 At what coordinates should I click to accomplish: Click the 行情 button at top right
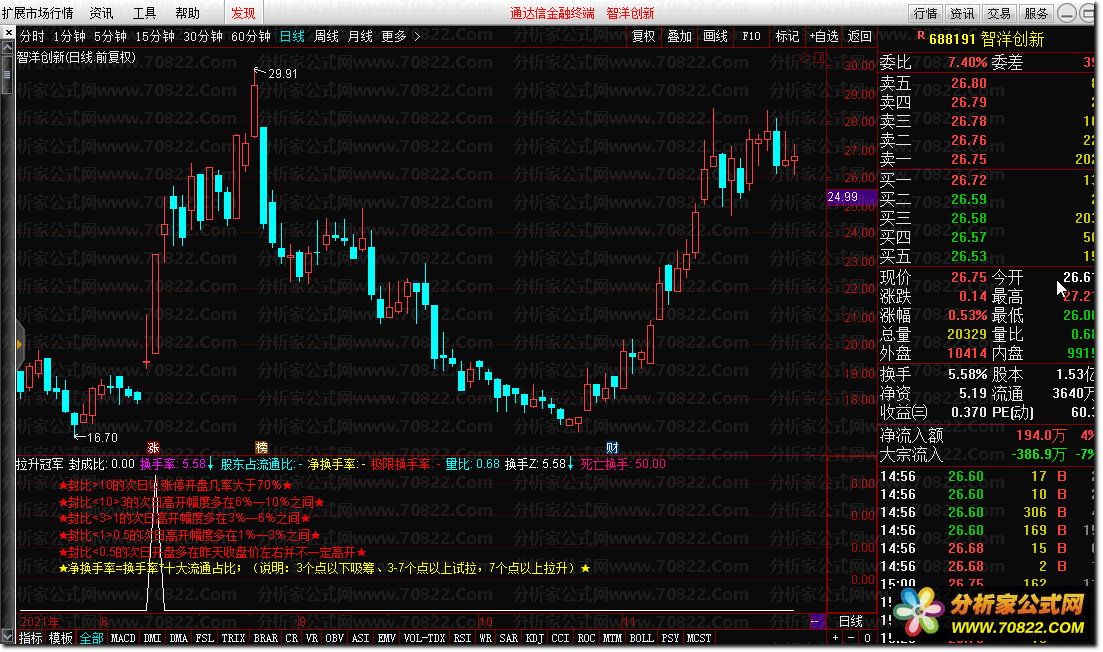coord(926,13)
